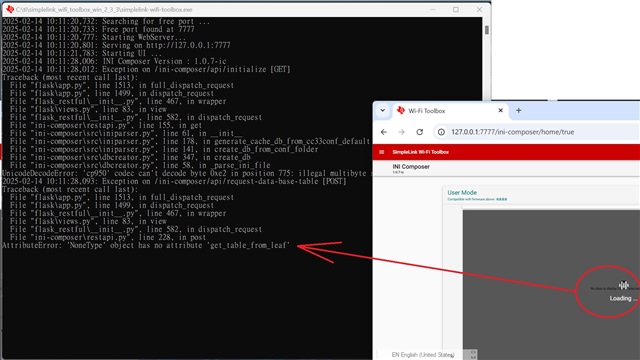Click the 'Free port found at 7777' console line
This screenshot has height=360, width=640.
(98, 29)
